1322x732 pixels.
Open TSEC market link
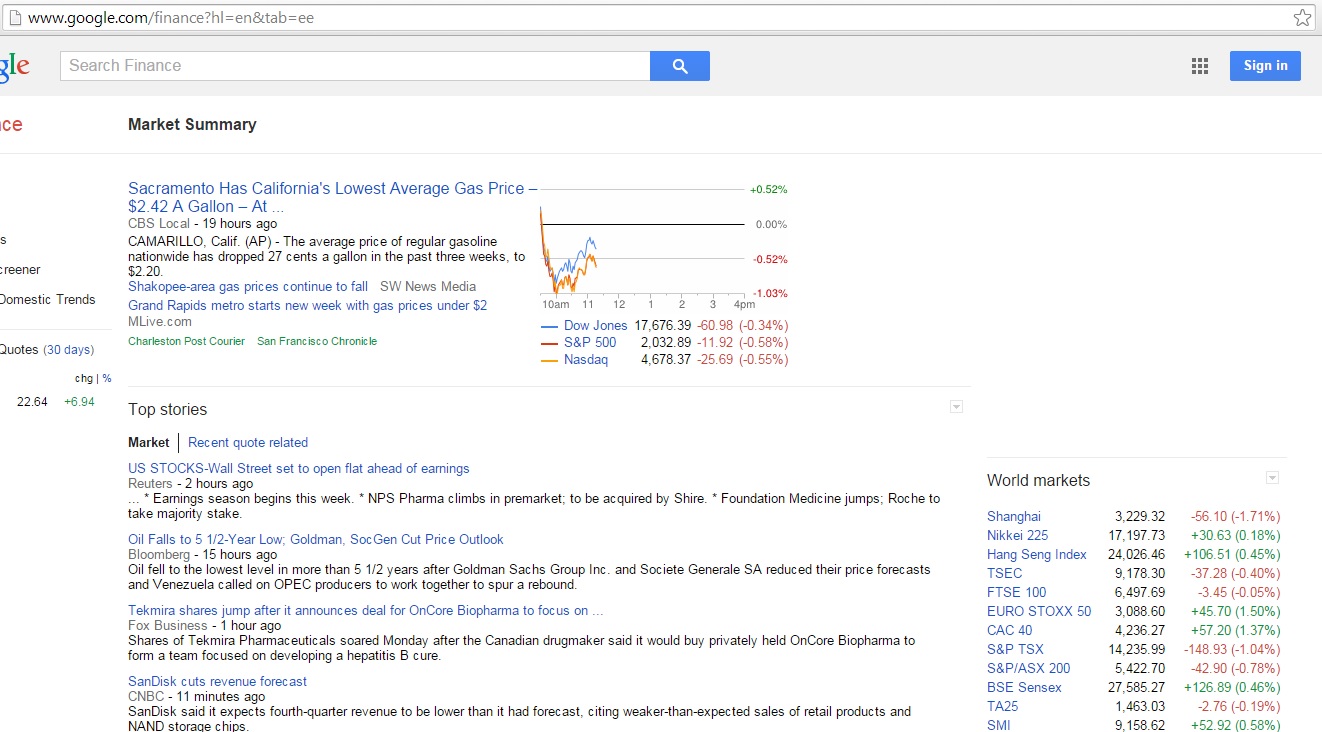pyautogui.click(x=1005, y=573)
